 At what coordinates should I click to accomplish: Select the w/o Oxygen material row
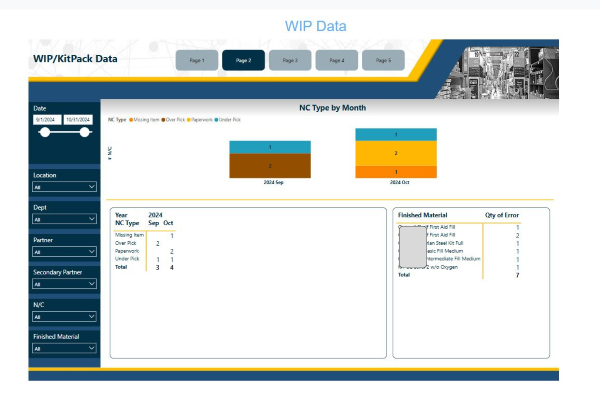pos(458,267)
